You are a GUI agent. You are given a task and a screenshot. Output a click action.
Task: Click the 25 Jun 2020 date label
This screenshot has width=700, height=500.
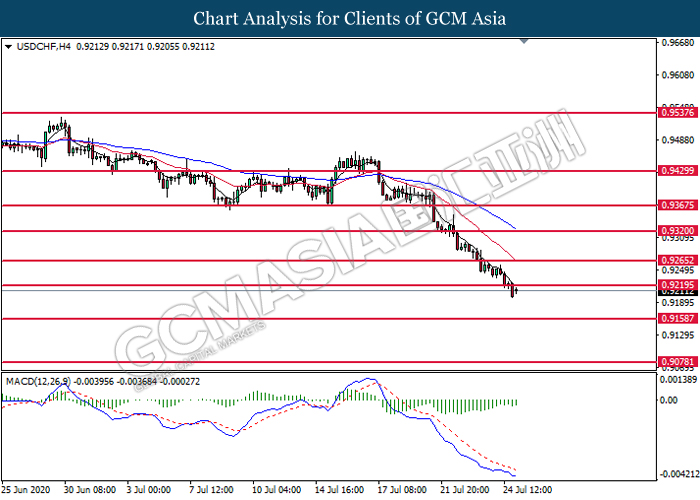tap(26, 490)
